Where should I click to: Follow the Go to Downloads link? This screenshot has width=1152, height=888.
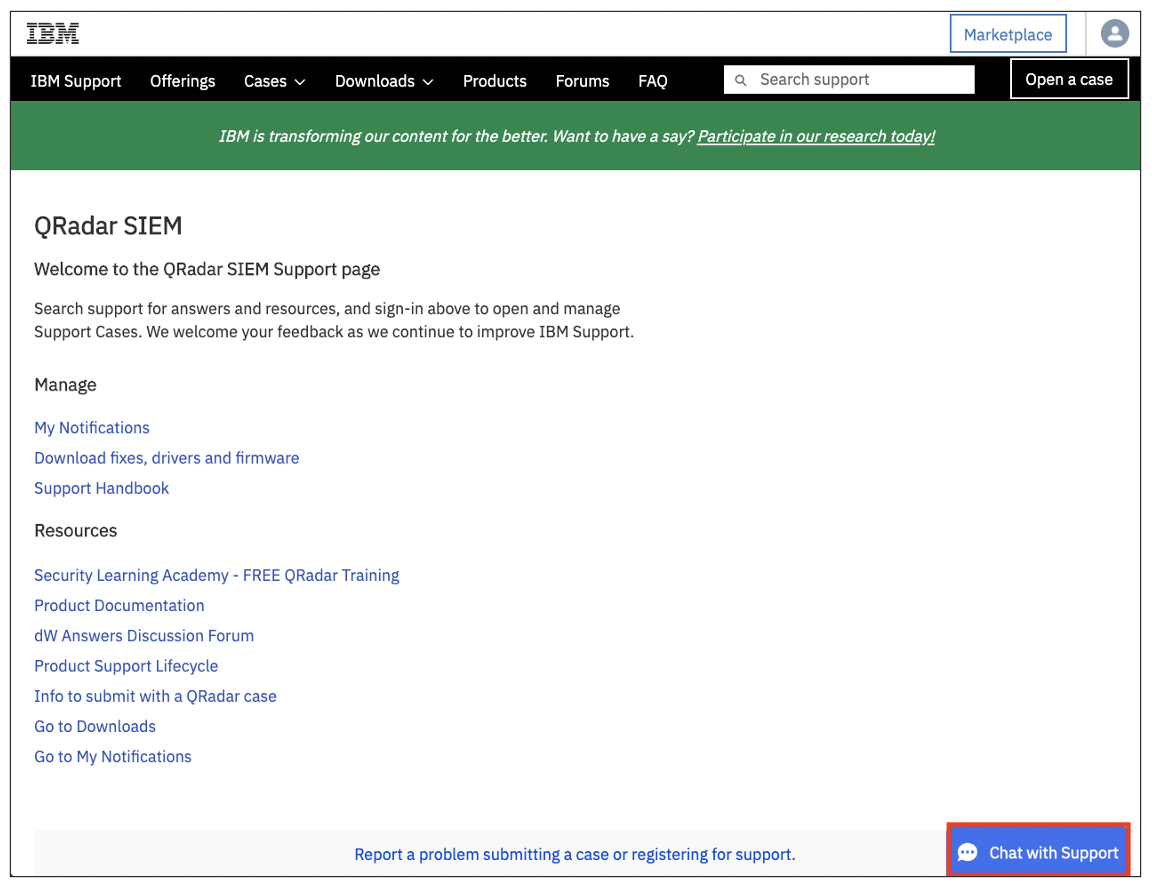(x=96, y=726)
